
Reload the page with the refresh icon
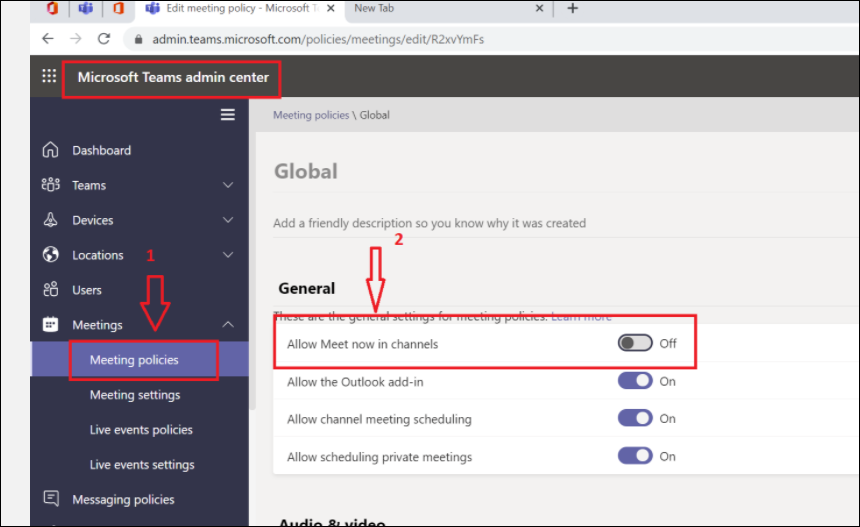(x=104, y=39)
